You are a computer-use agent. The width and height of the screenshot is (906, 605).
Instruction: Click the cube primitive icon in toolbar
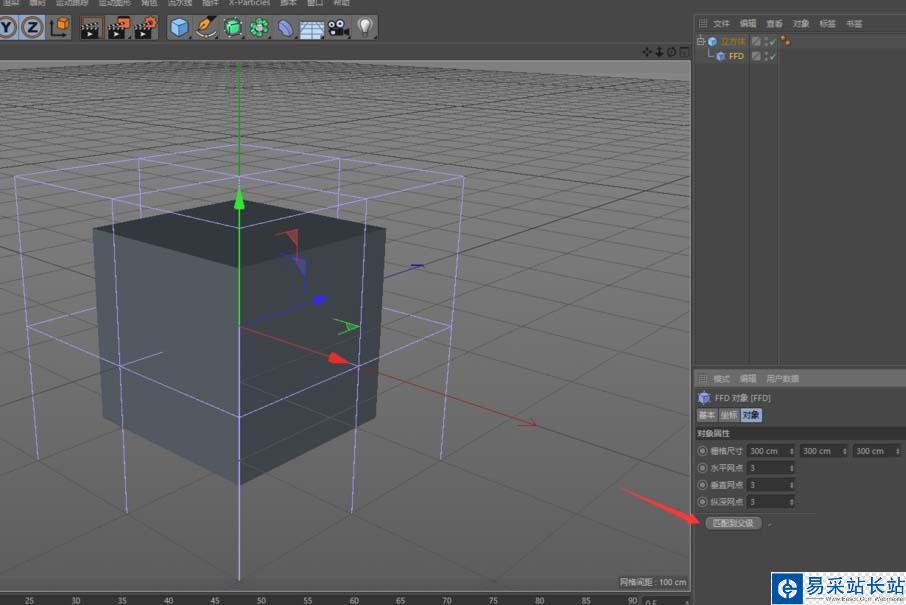pyautogui.click(x=179, y=28)
